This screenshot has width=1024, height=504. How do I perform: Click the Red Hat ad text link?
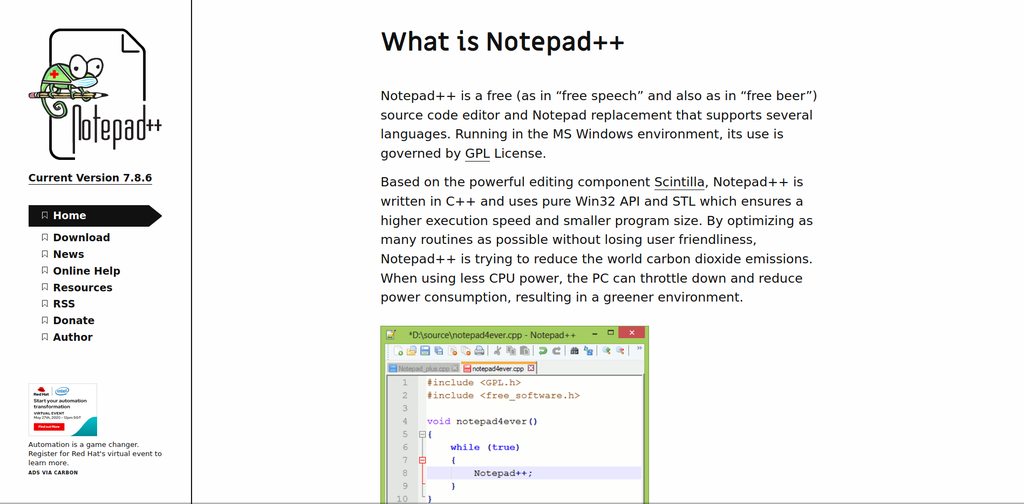tap(95, 453)
